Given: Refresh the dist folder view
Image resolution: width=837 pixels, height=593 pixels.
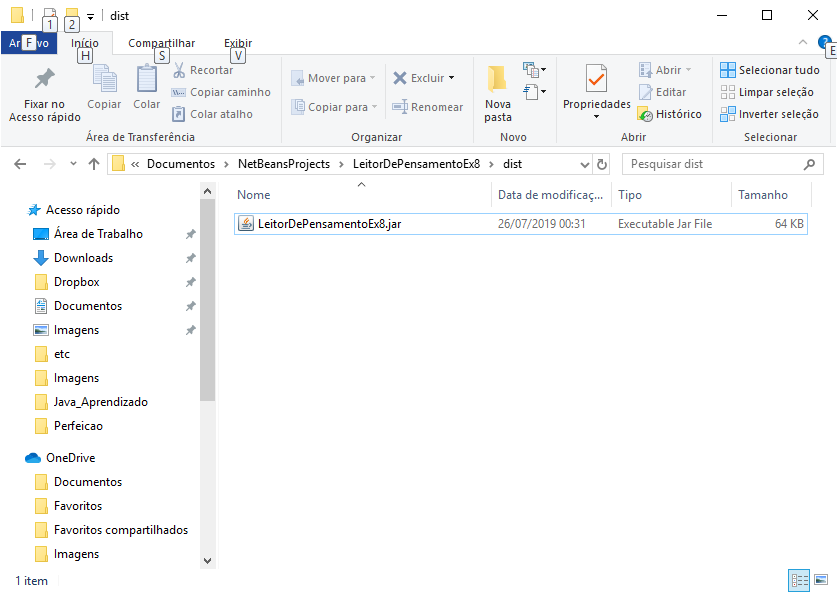Looking at the screenshot, I should [602, 164].
